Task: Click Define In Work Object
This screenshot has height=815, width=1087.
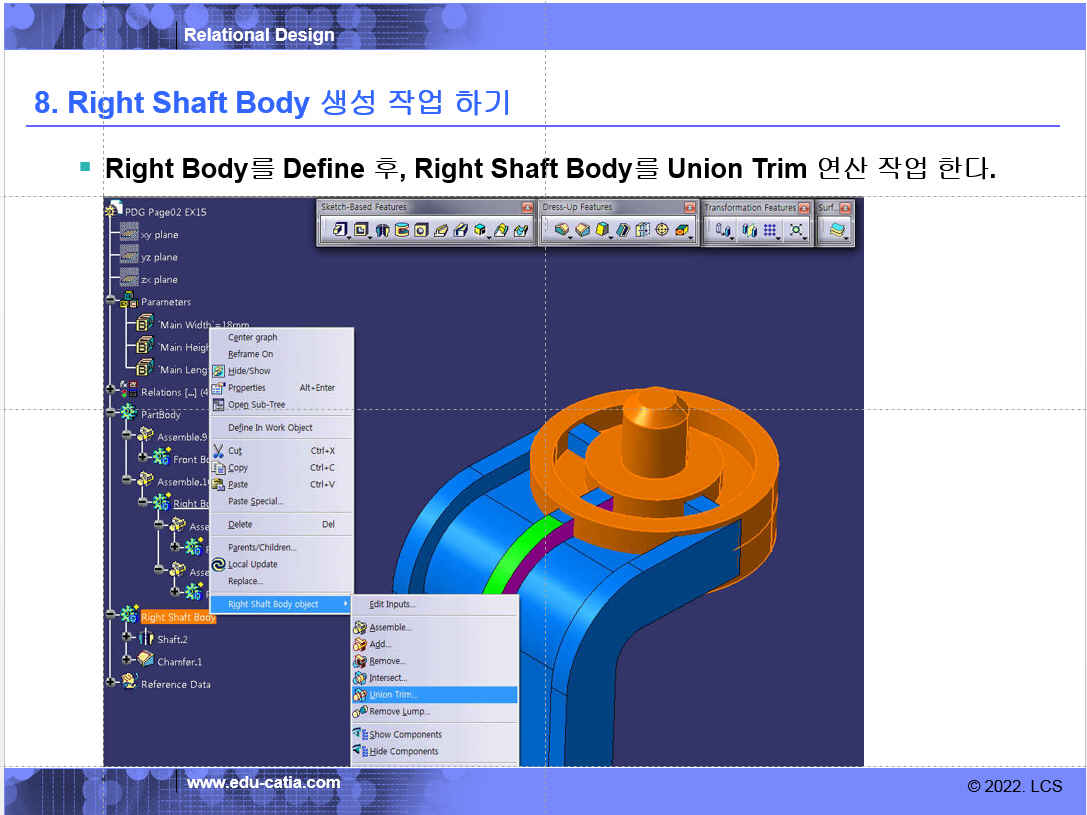Action: click(270, 428)
